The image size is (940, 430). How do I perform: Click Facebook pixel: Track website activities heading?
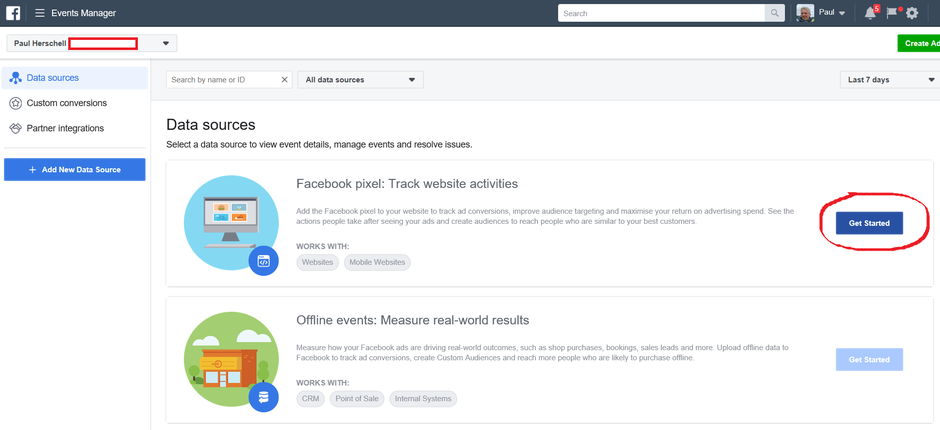[407, 184]
